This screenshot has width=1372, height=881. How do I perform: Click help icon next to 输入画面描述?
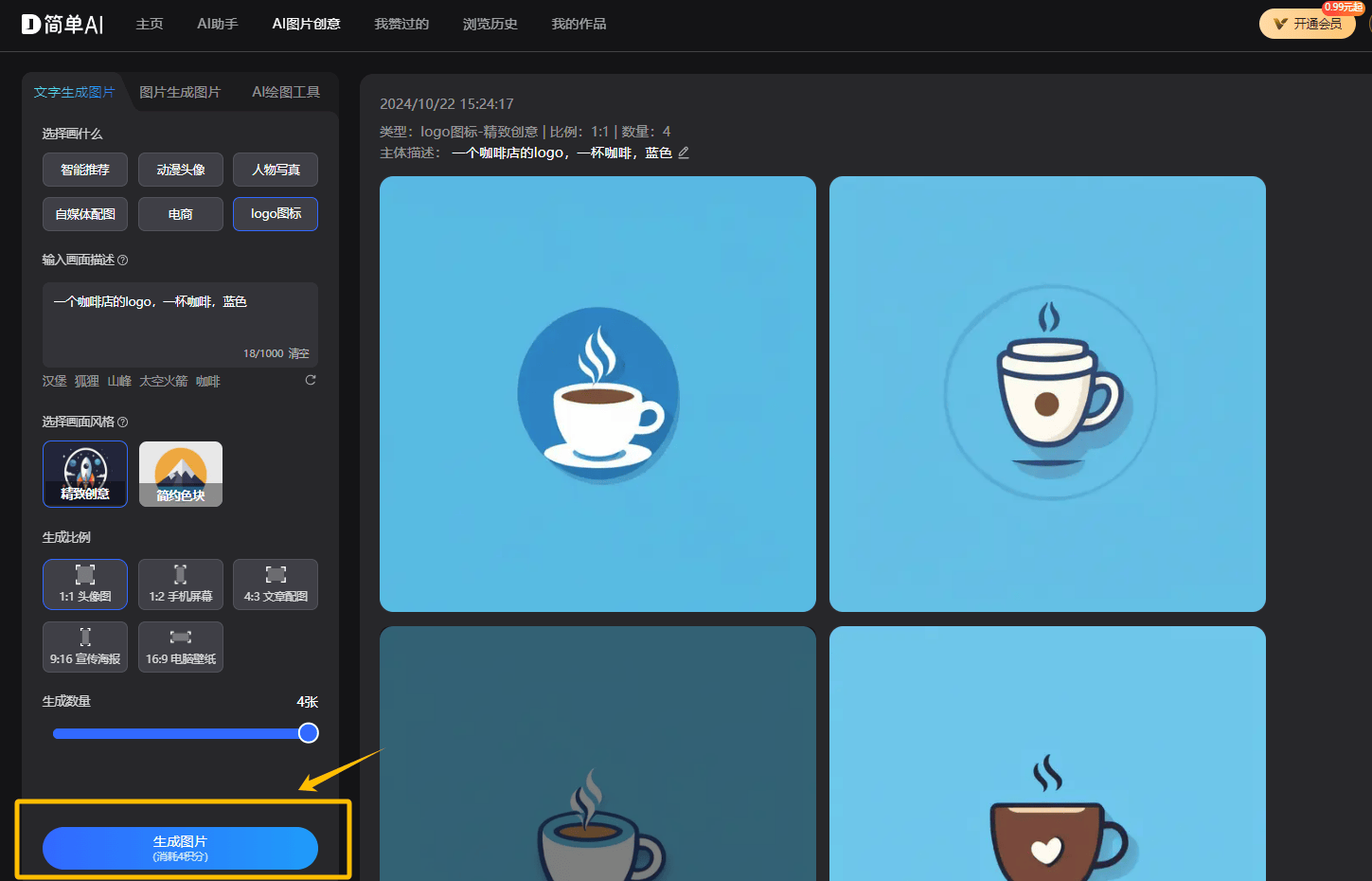tap(123, 261)
